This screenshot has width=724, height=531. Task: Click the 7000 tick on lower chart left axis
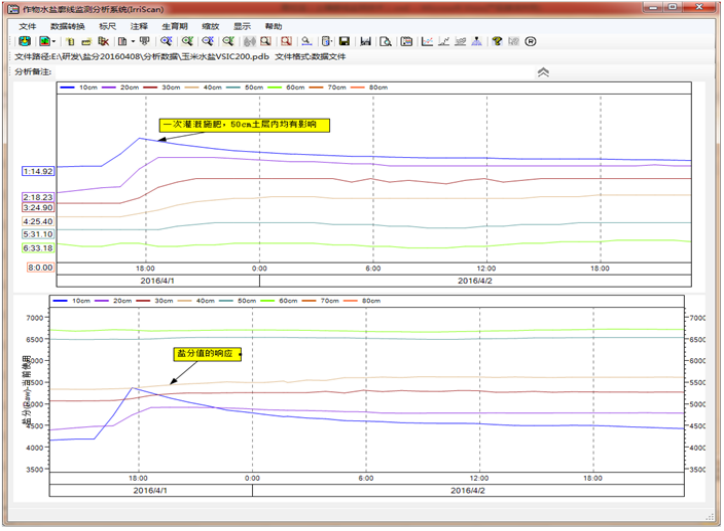pyautogui.click(x=35, y=318)
